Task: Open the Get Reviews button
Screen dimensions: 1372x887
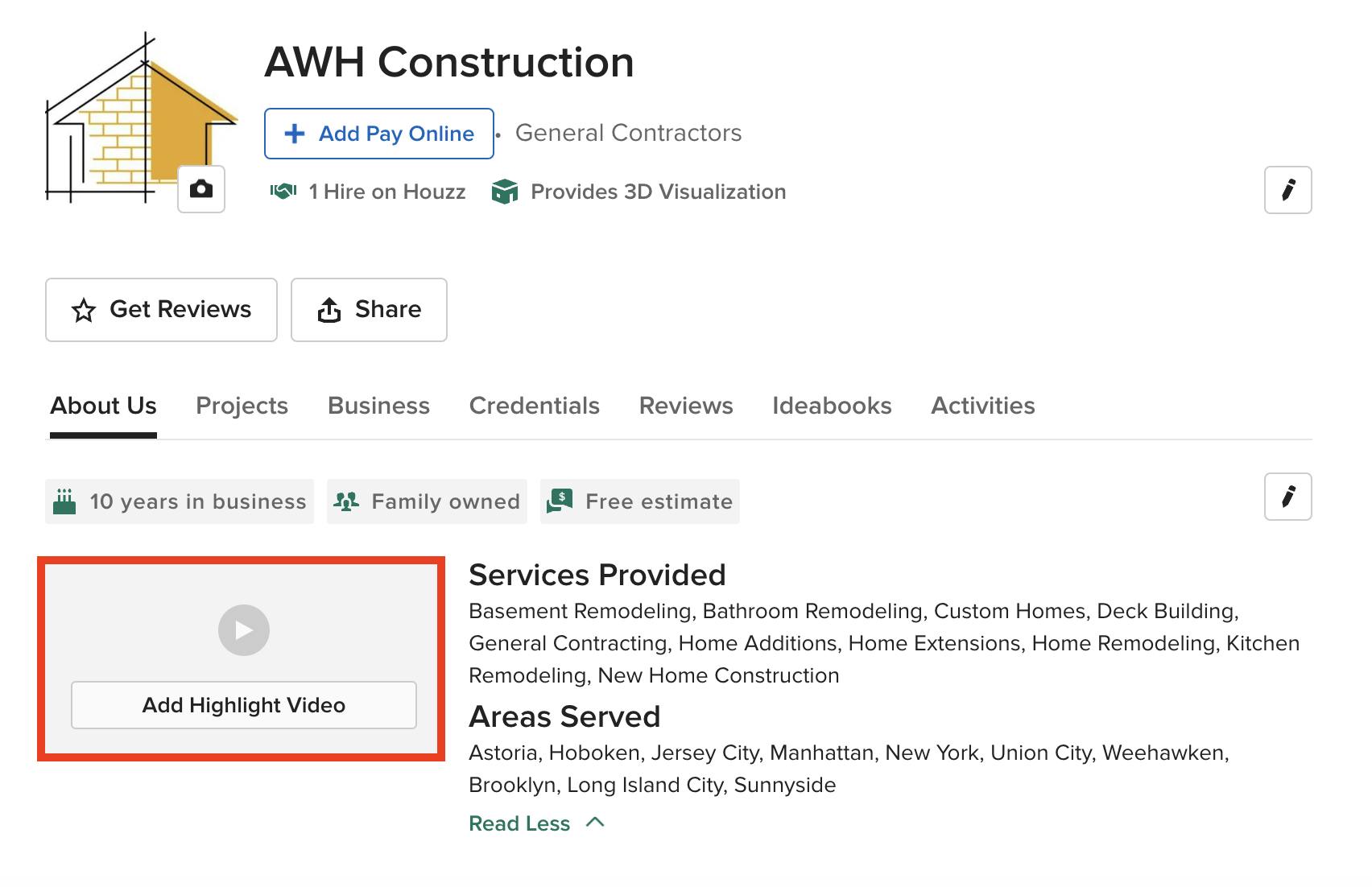Action: [161, 310]
